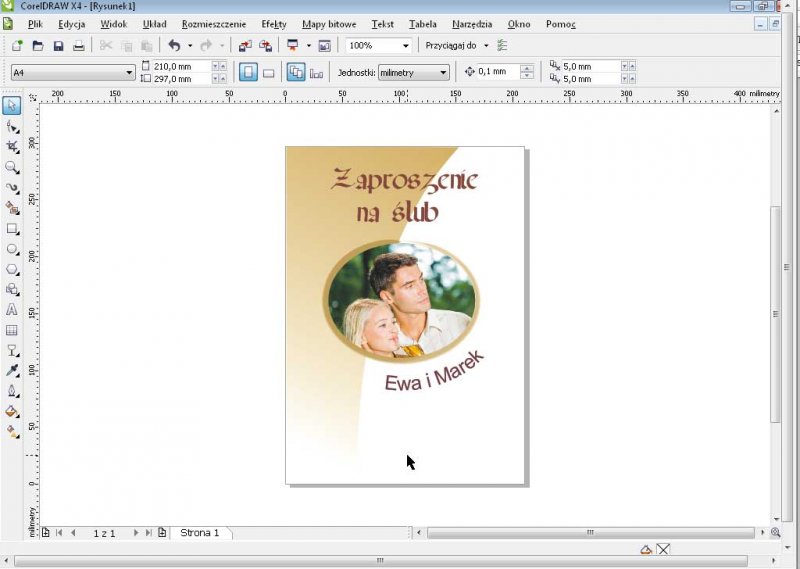Toggle landscape page orientation
Image resolution: width=800 pixels, height=569 pixels.
(268, 73)
